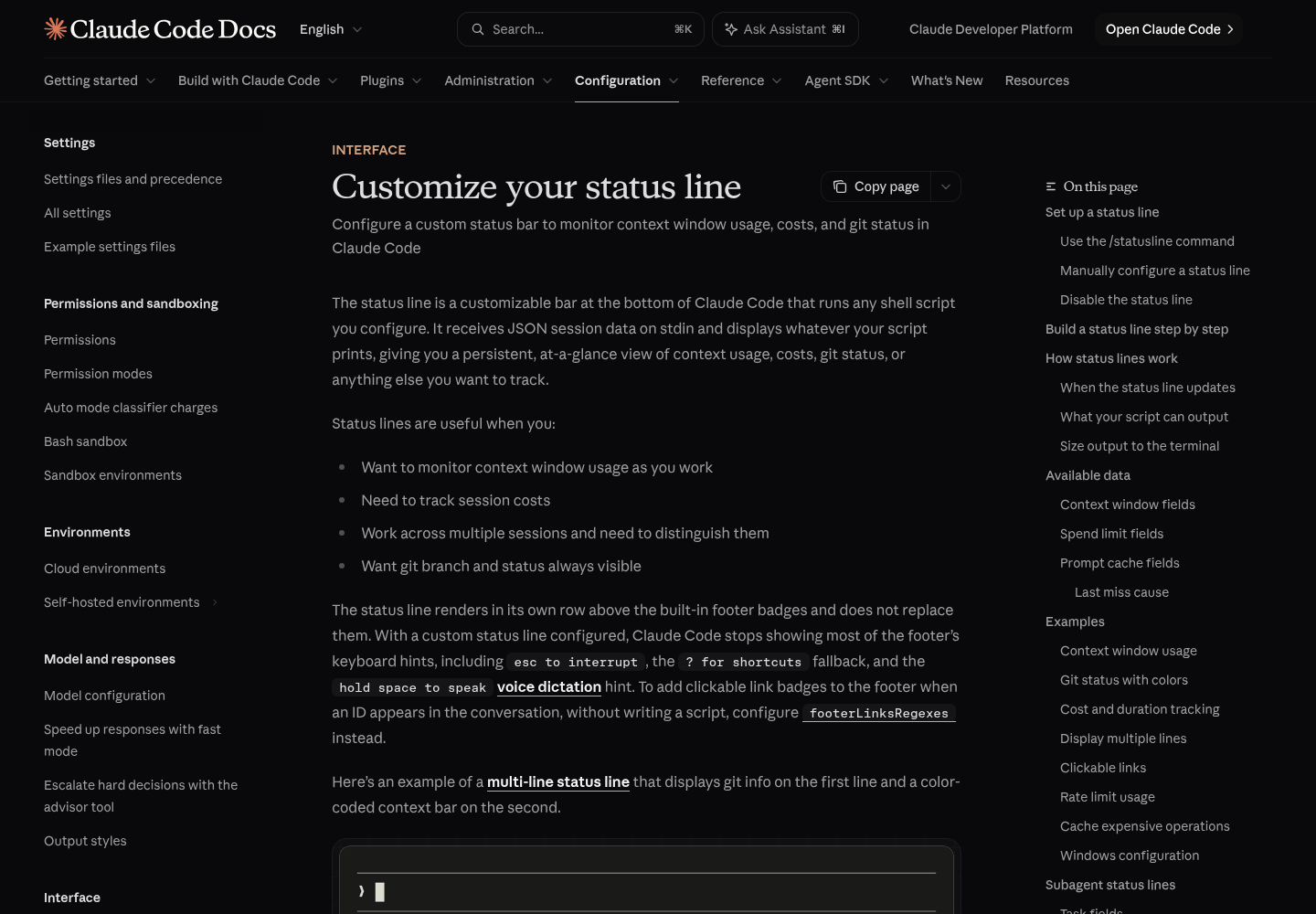Open Cloud environments sidebar page
Image resolution: width=1316 pixels, height=914 pixels.
point(105,569)
